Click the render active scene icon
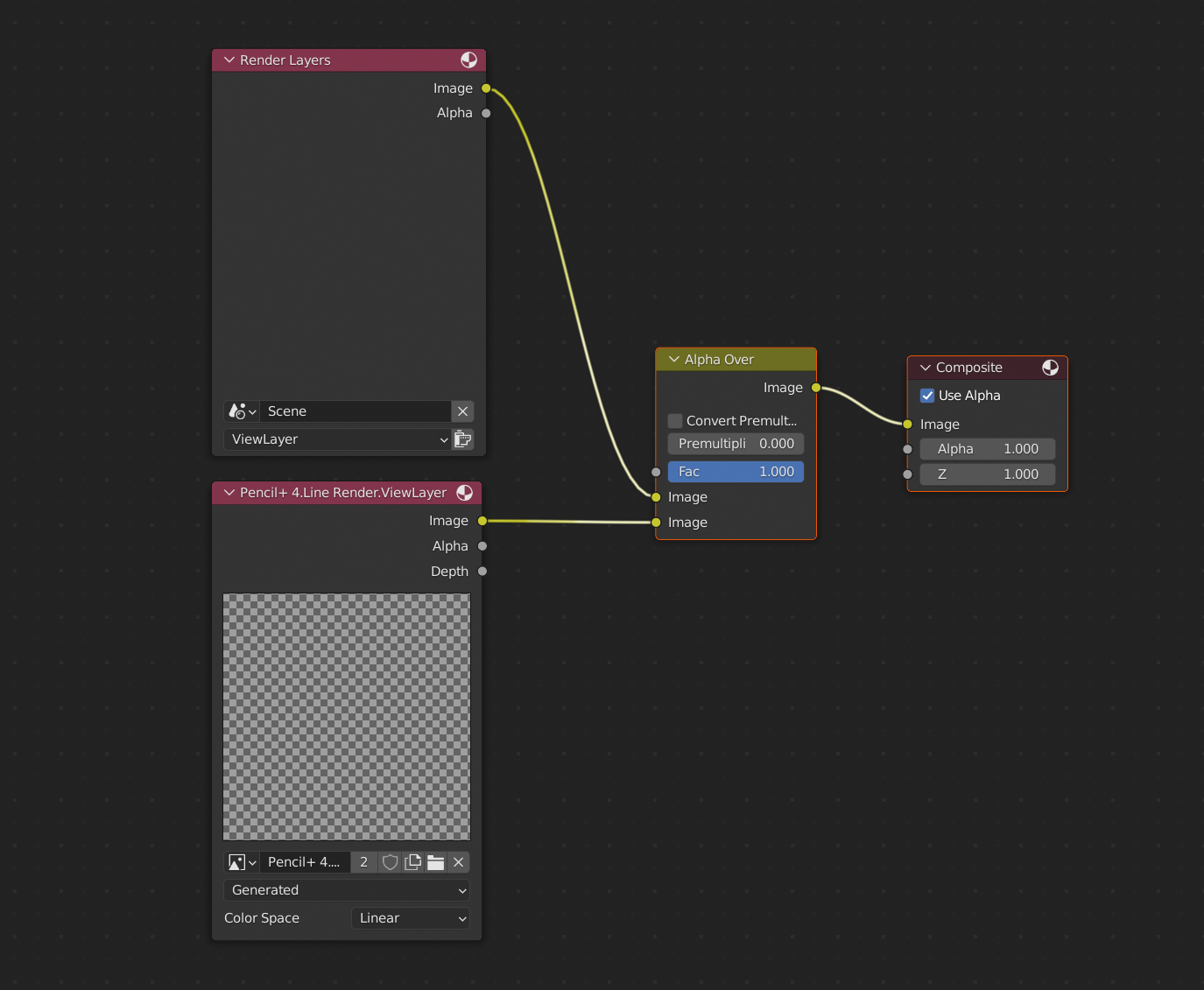Image resolution: width=1204 pixels, height=990 pixels. (x=462, y=439)
